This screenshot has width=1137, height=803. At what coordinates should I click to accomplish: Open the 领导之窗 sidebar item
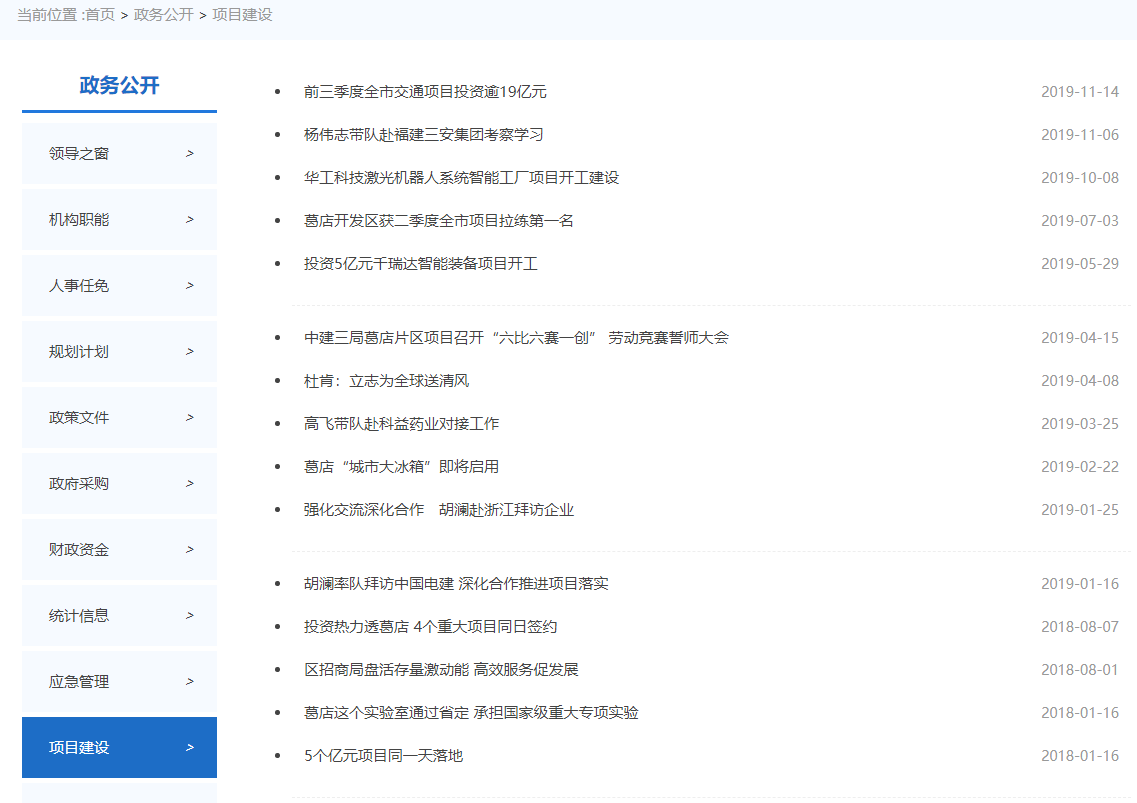point(119,153)
